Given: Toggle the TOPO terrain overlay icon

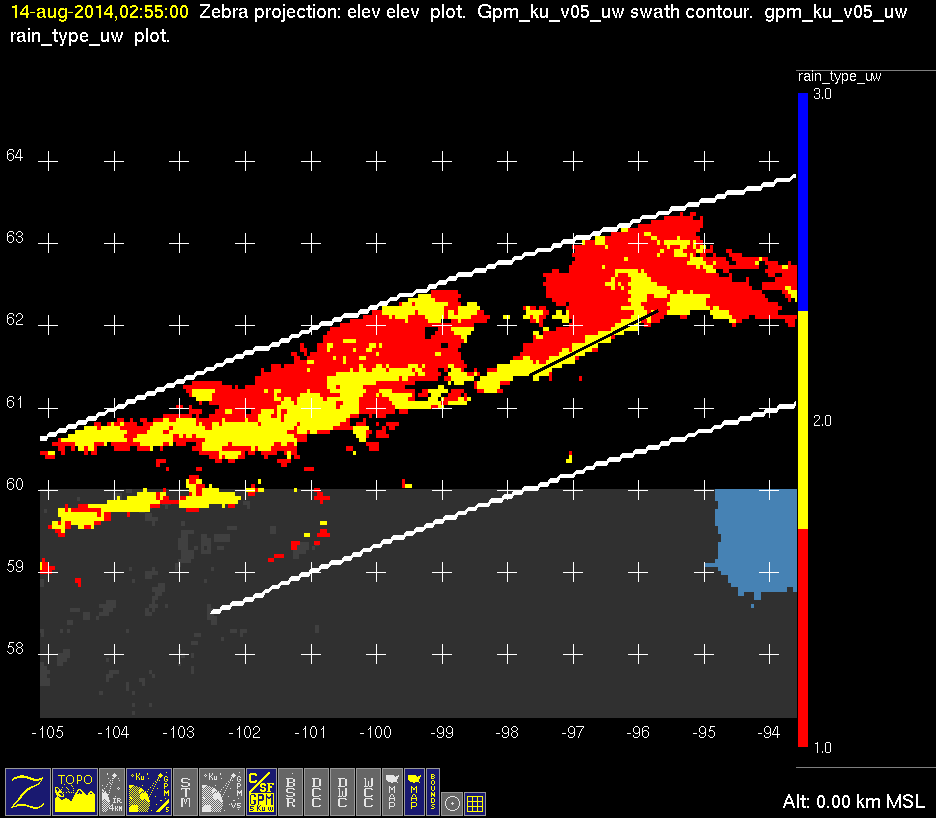Looking at the screenshot, I should coord(75,791).
